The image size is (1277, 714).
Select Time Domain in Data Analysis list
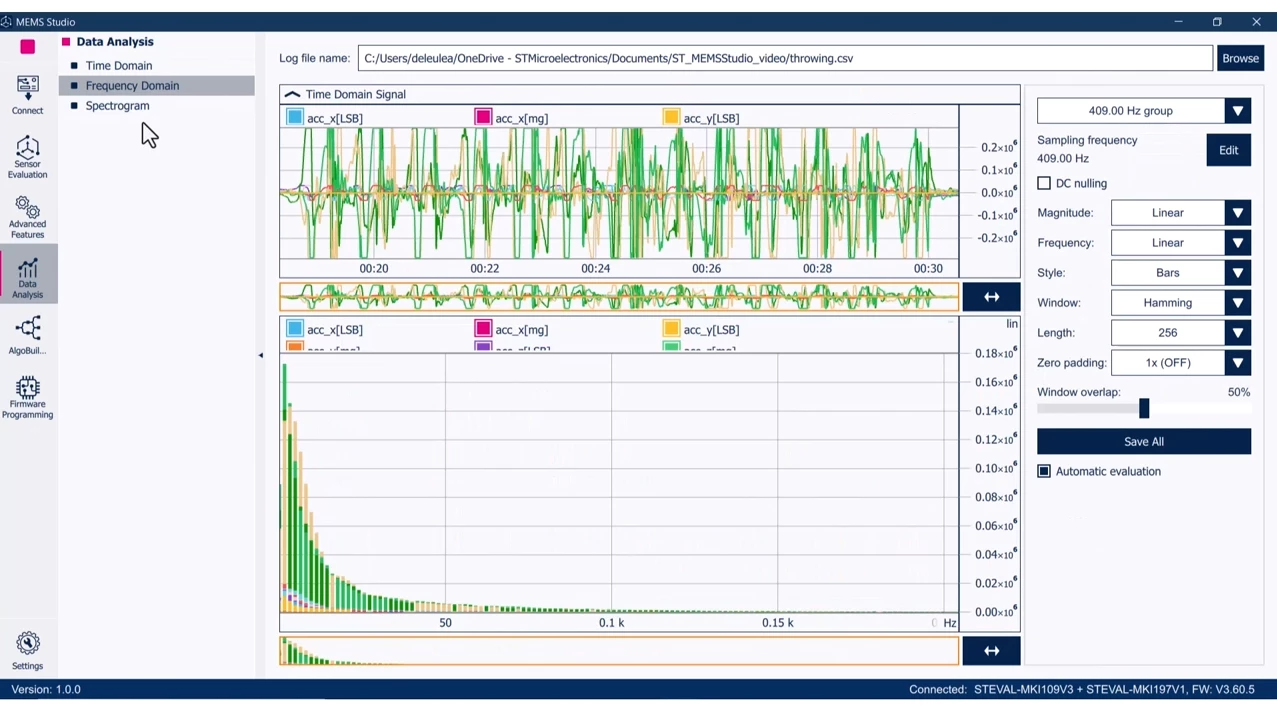pyautogui.click(x=118, y=65)
